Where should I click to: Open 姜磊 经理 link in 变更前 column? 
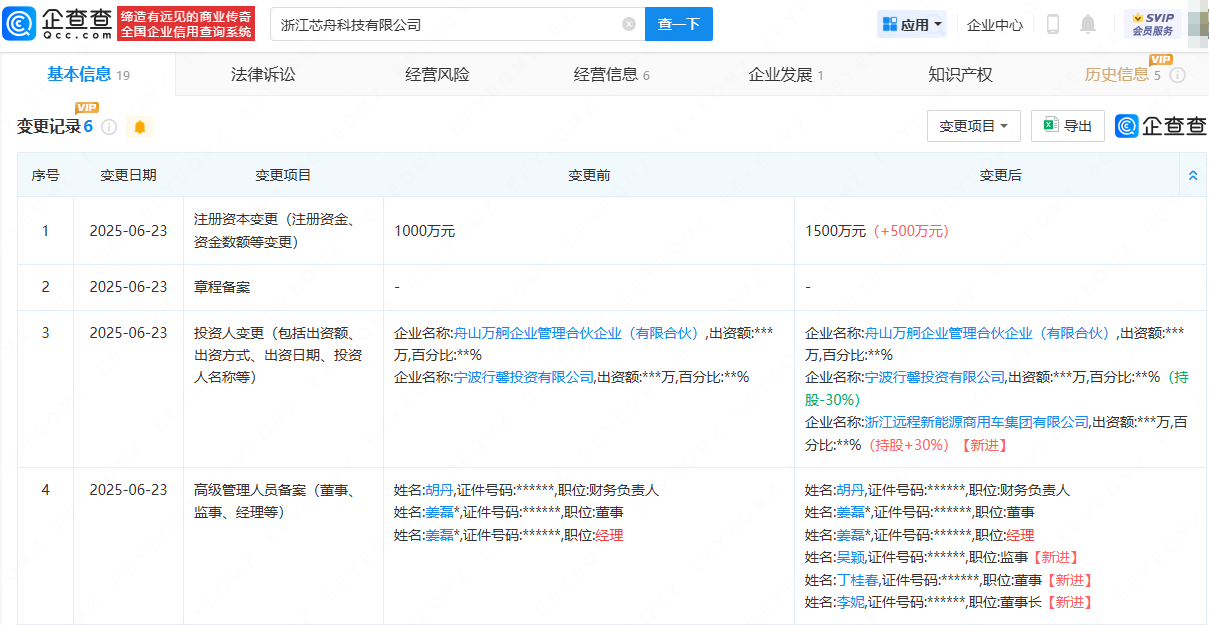tap(439, 535)
